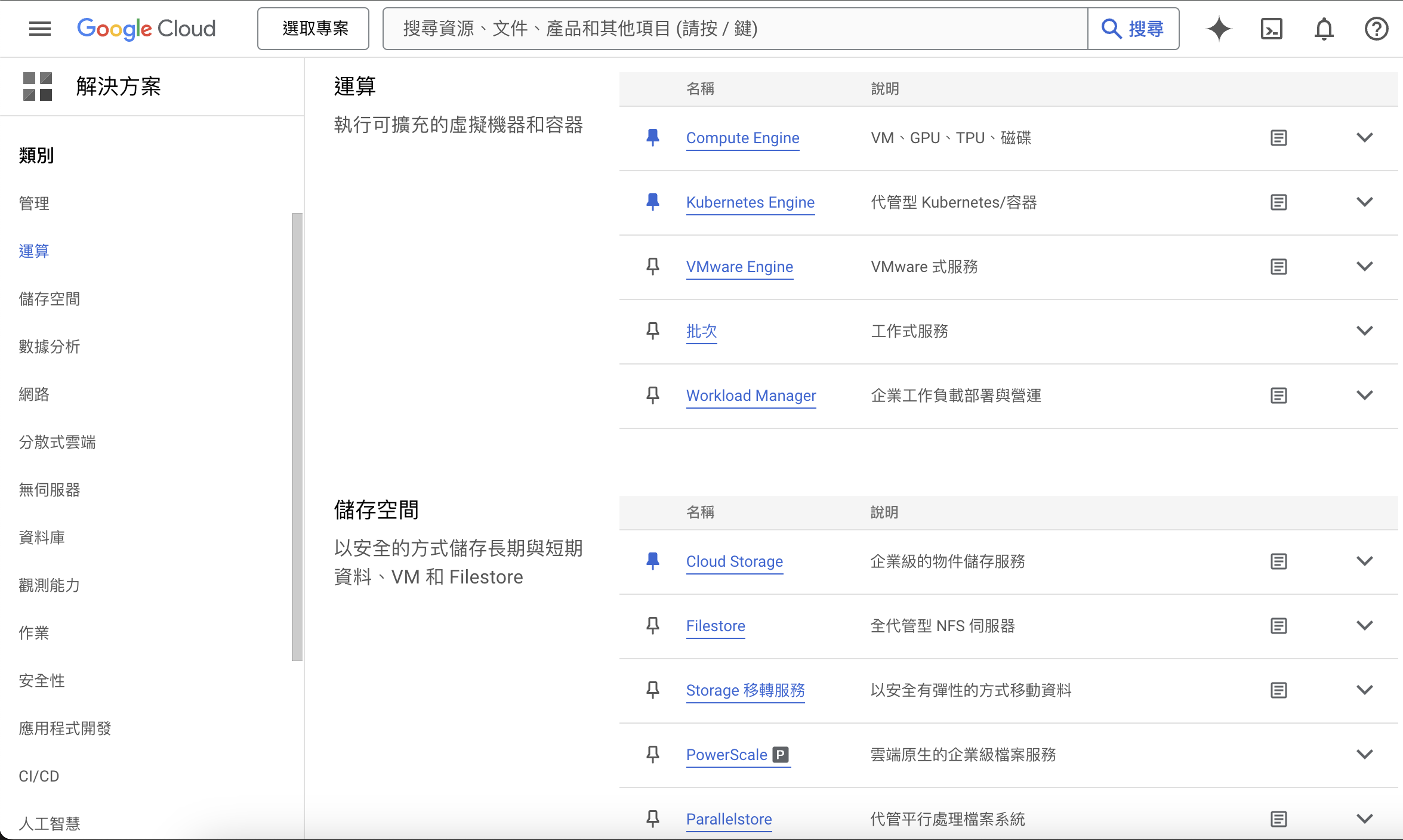Open documentation icon for VMware Engine
This screenshot has width=1403, height=840.
[x=1279, y=267]
